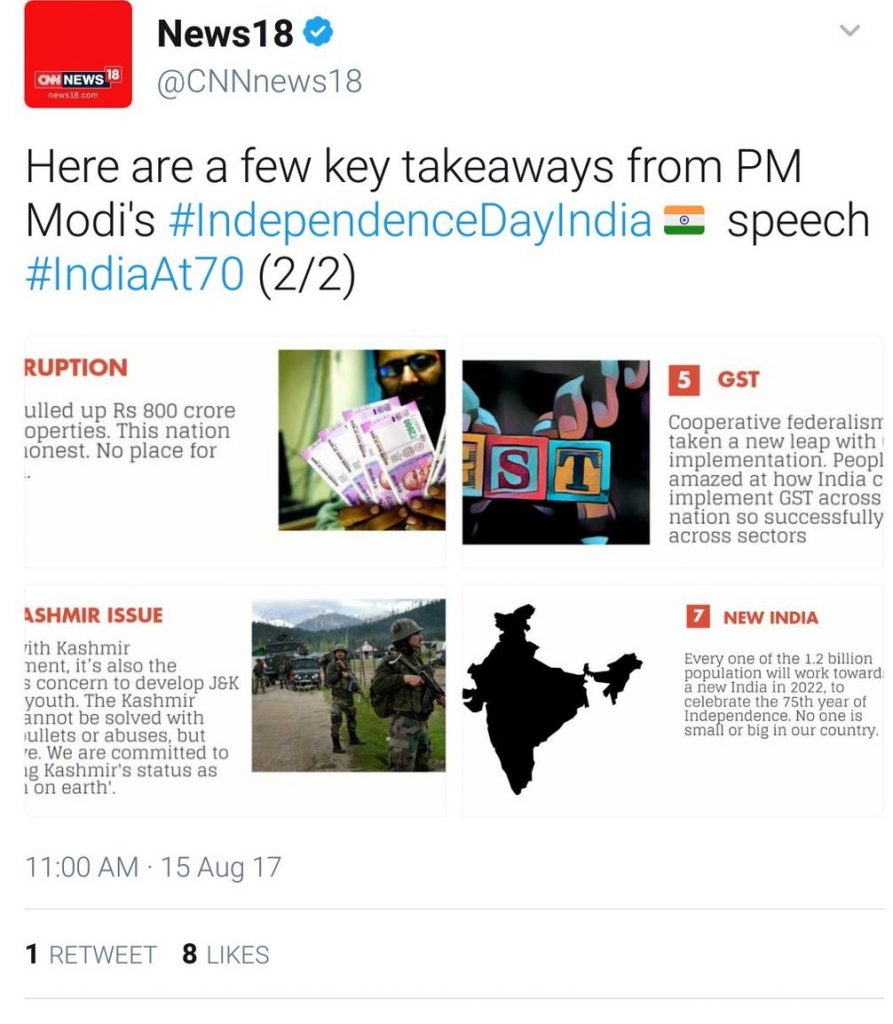The width and height of the screenshot is (893, 1024).
Task: View the 1 Retweet list
Action: point(91,955)
